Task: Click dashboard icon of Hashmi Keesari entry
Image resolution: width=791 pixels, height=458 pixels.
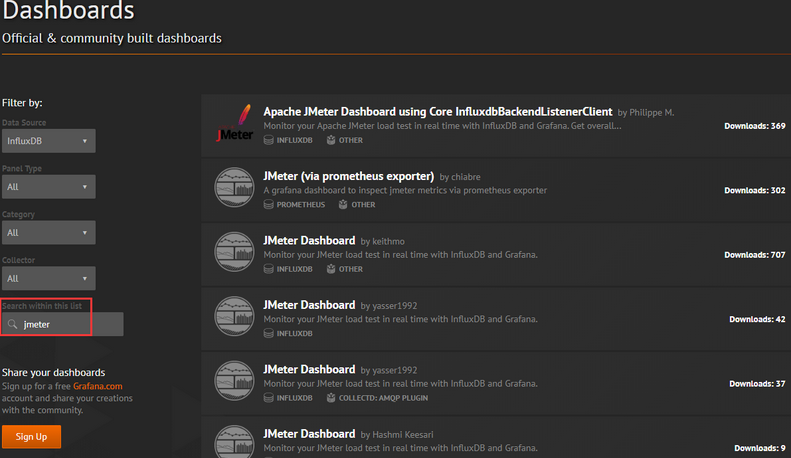Action: 234,442
